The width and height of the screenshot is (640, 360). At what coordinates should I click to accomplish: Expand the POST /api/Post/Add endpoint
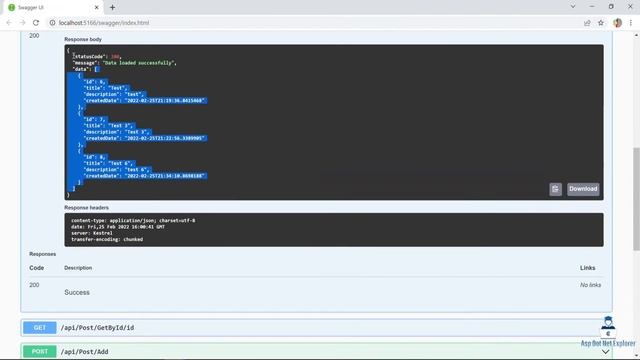pyautogui.click(x=316, y=351)
